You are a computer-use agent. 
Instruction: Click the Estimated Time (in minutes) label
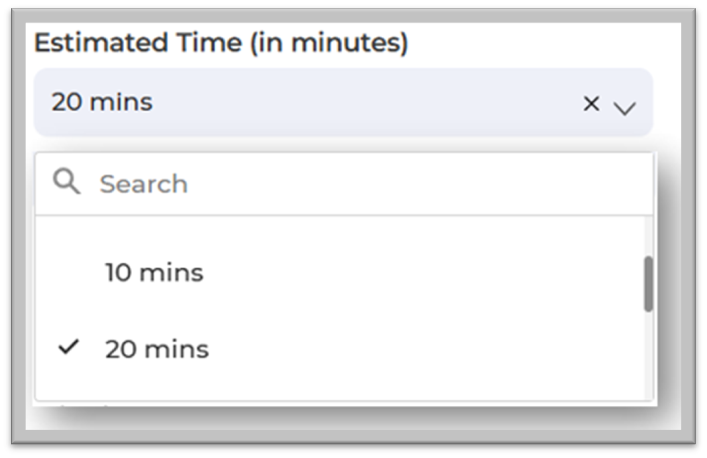tap(221, 43)
